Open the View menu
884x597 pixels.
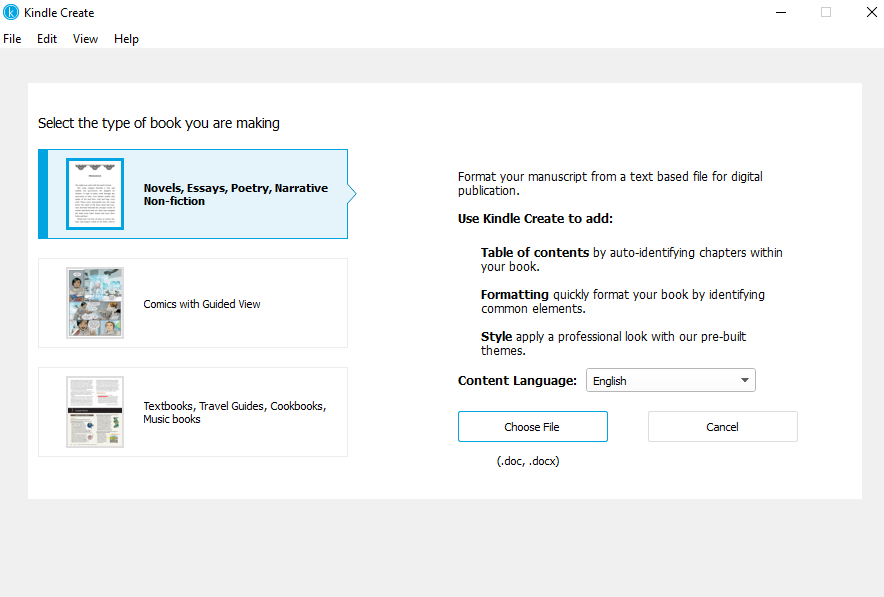pyautogui.click(x=85, y=38)
